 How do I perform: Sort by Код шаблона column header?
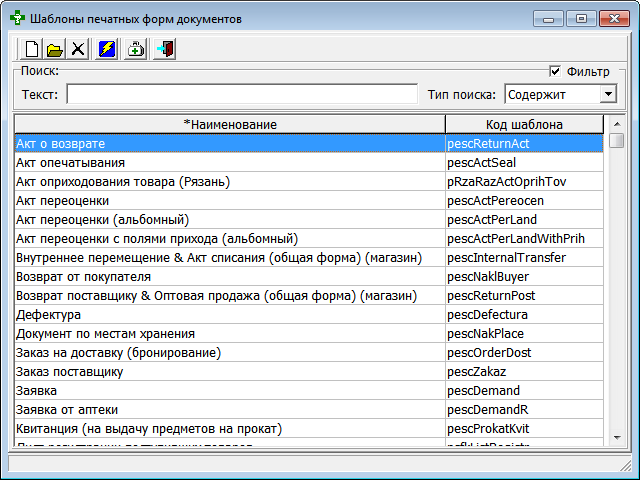524,124
